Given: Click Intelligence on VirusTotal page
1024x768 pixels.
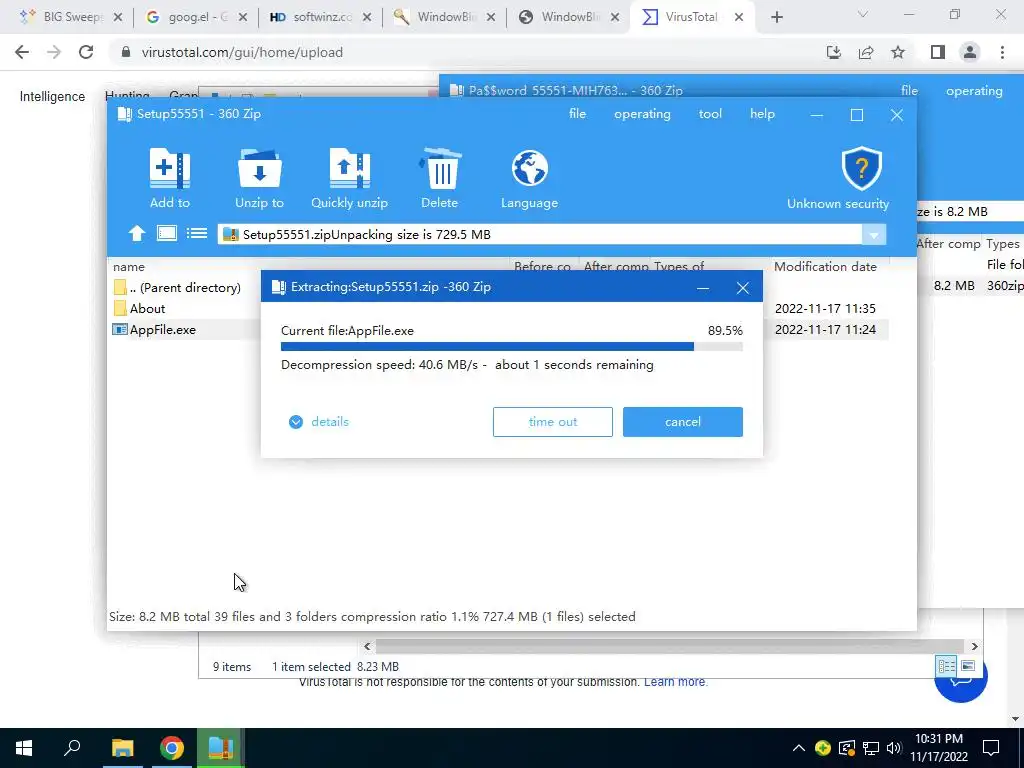Looking at the screenshot, I should (52, 97).
